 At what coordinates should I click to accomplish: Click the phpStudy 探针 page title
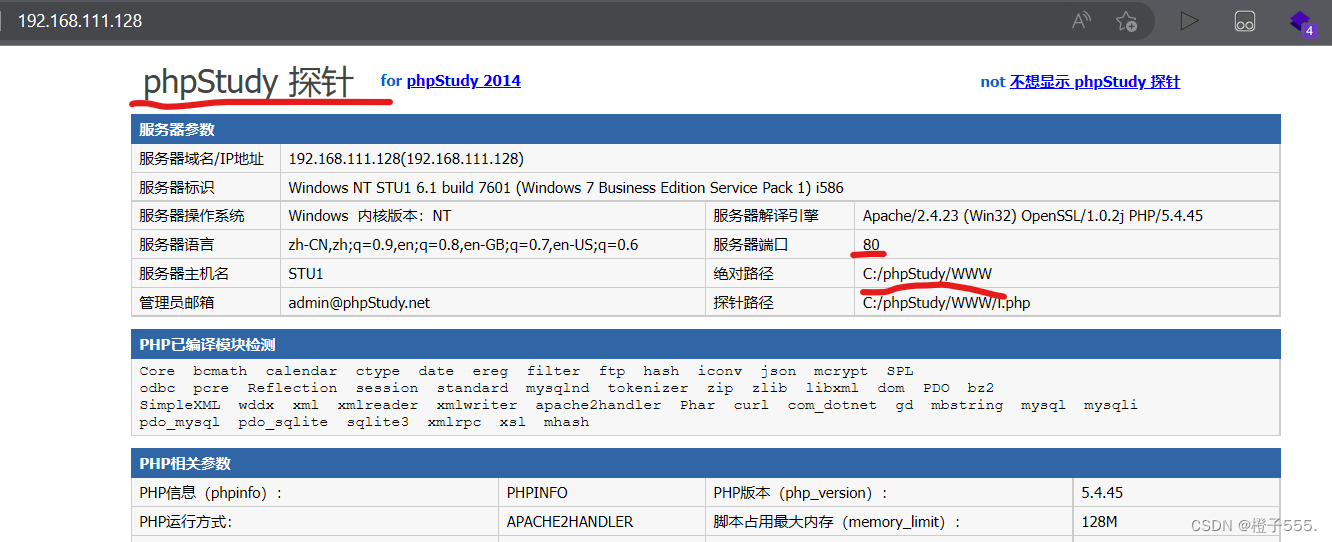tap(248, 82)
